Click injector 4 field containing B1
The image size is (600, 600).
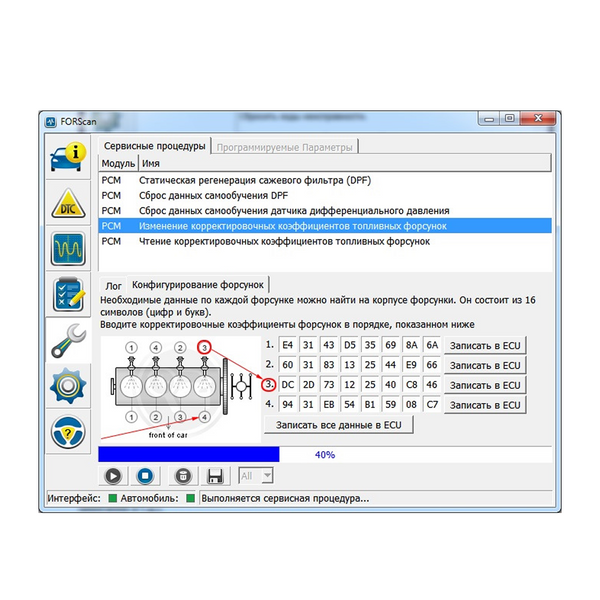tap(370, 404)
